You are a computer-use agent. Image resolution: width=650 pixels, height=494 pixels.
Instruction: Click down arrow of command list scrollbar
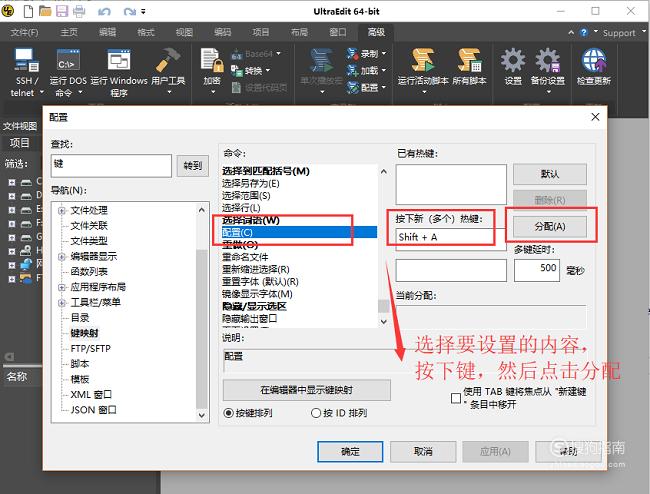tap(383, 322)
